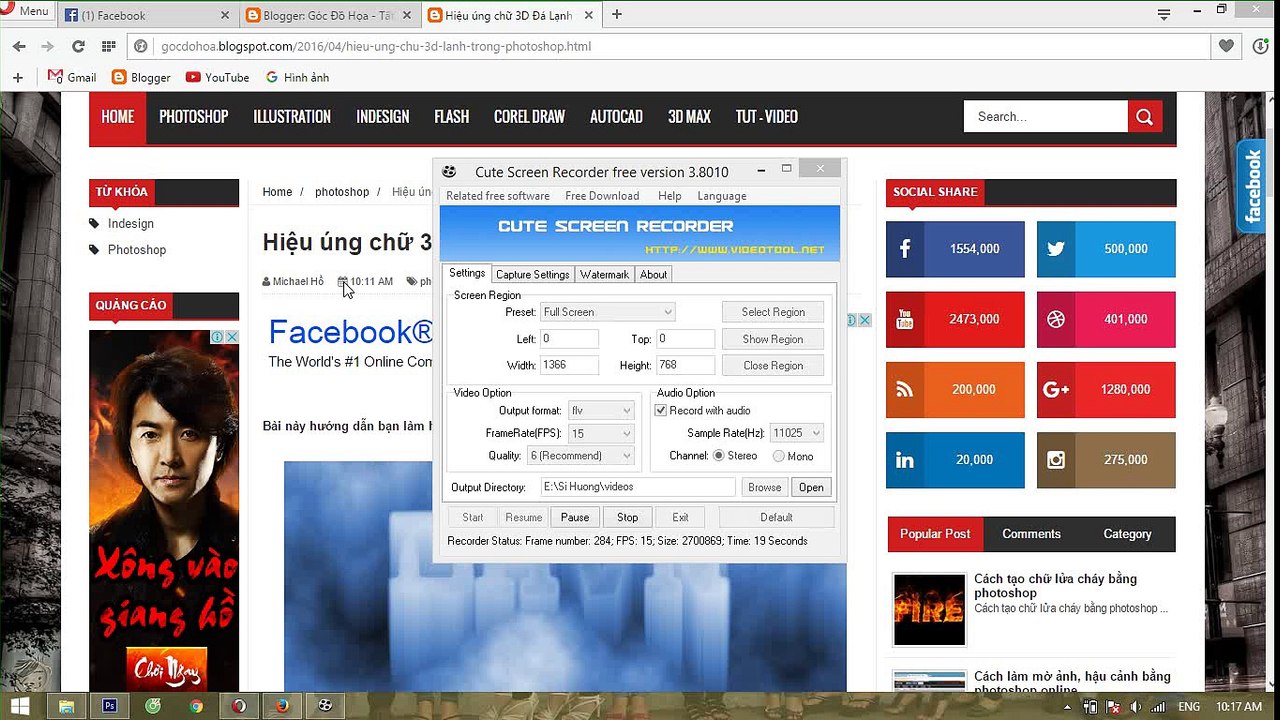Image resolution: width=1280 pixels, height=720 pixels.
Task: Open Related free software menu in recorder
Action: click(497, 196)
